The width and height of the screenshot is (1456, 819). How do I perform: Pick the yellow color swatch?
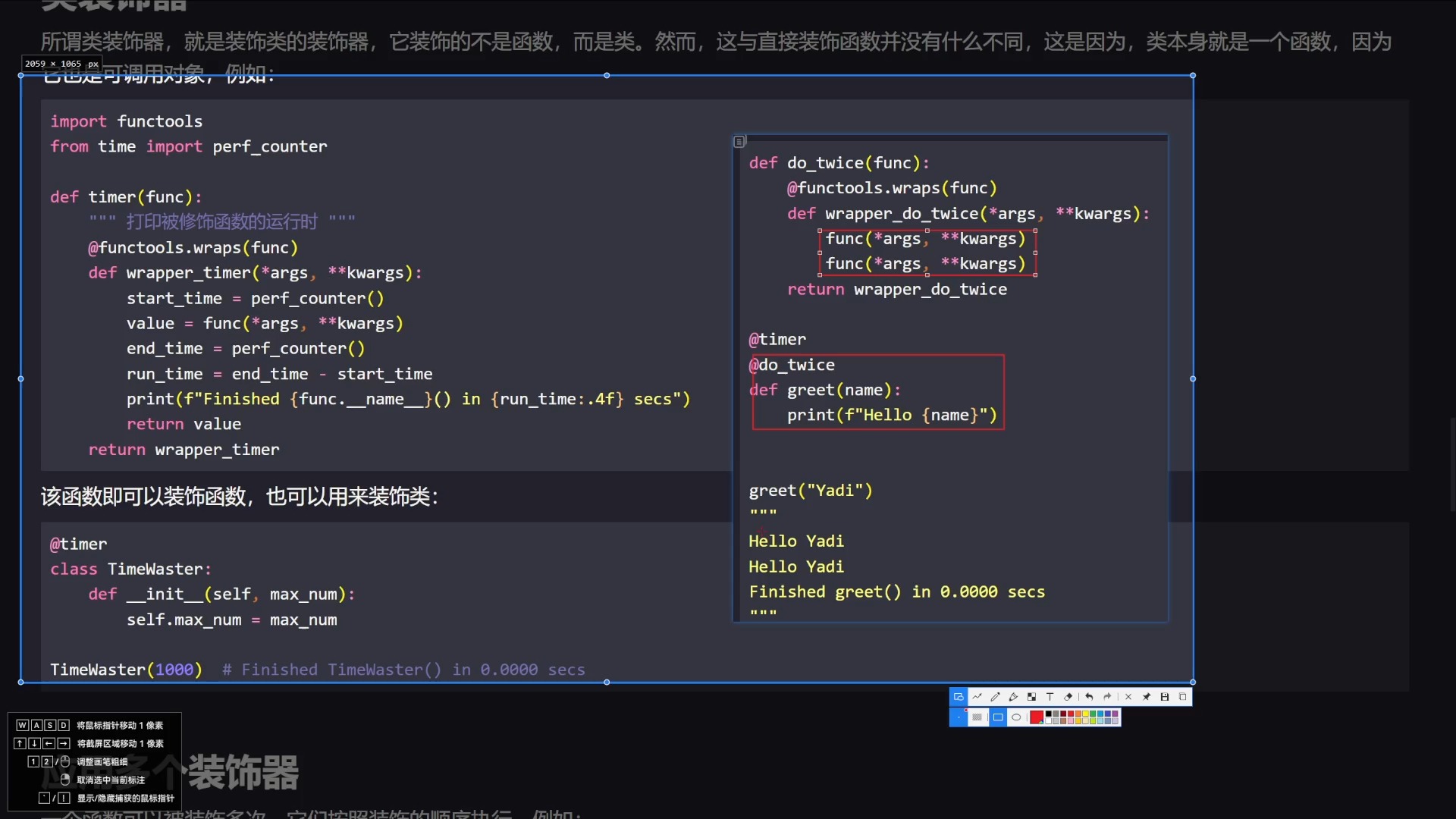(1085, 714)
